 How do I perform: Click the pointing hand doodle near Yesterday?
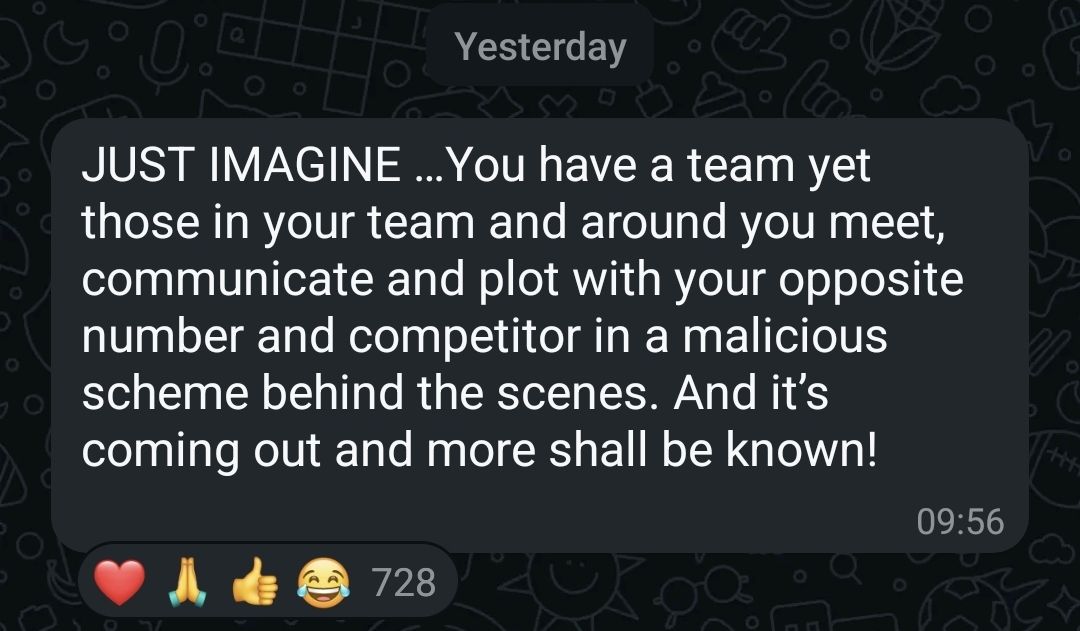pos(751,41)
